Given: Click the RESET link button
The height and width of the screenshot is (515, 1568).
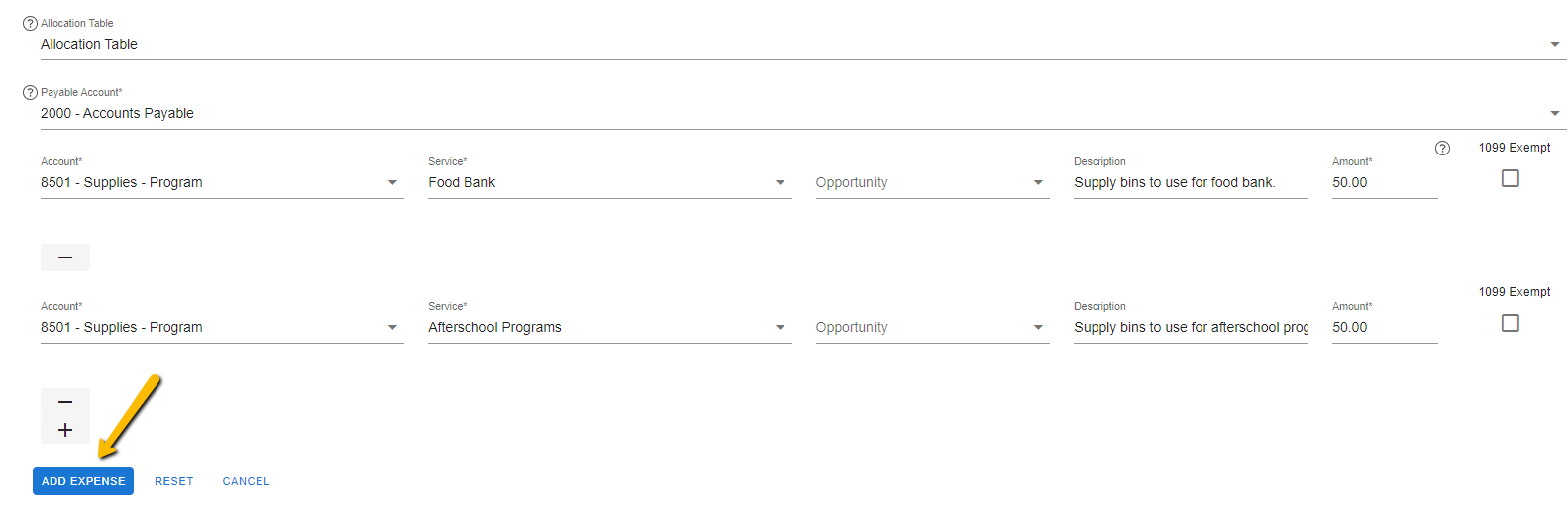Looking at the screenshot, I should pyautogui.click(x=174, y=481).
